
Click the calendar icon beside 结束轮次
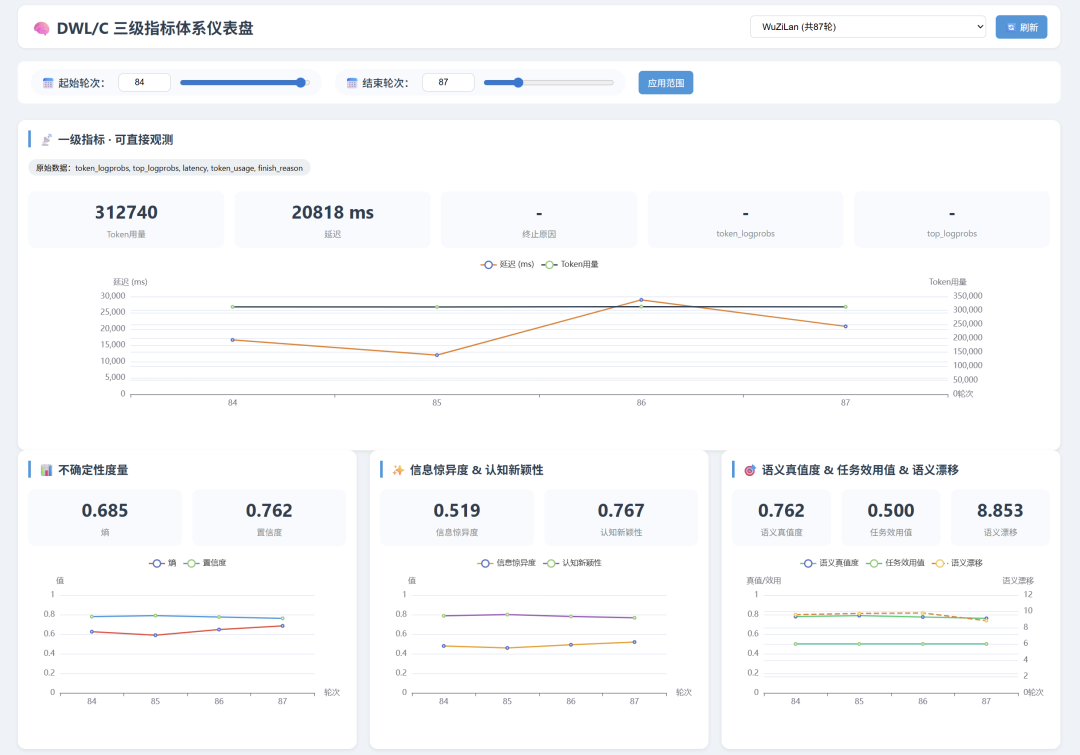352,83
